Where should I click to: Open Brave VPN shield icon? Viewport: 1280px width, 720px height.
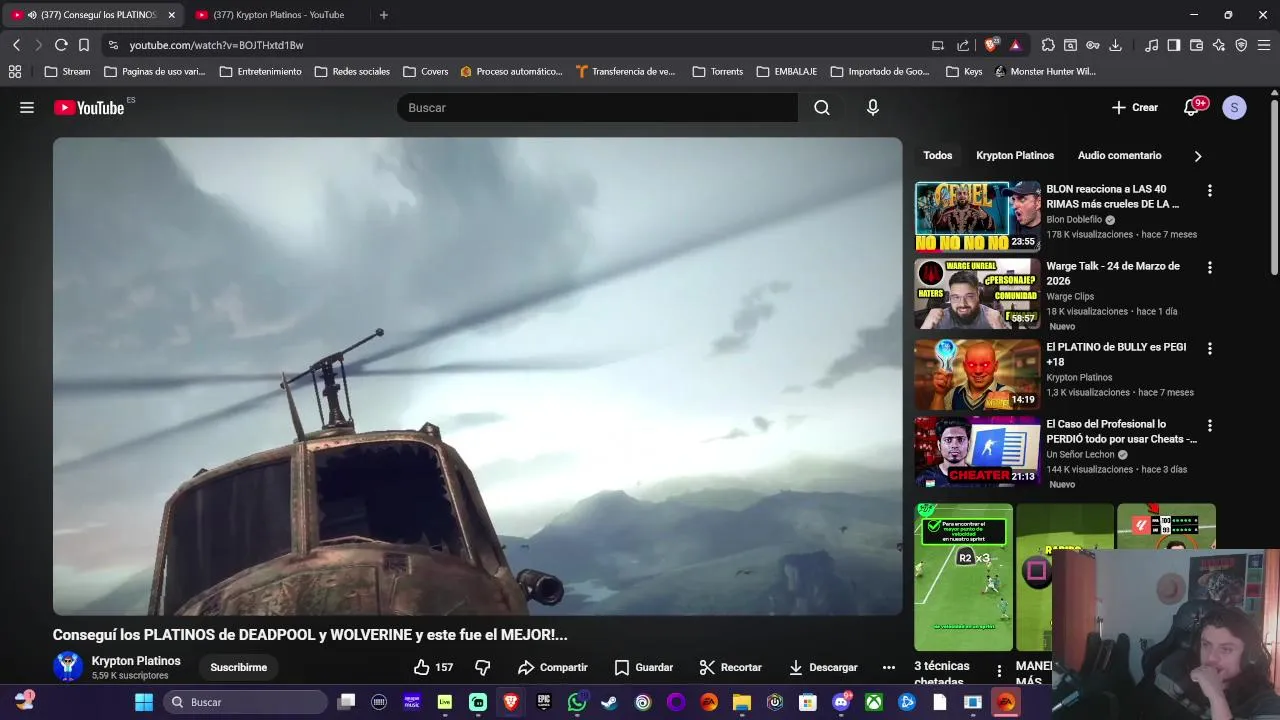(x=1241, y=45)
